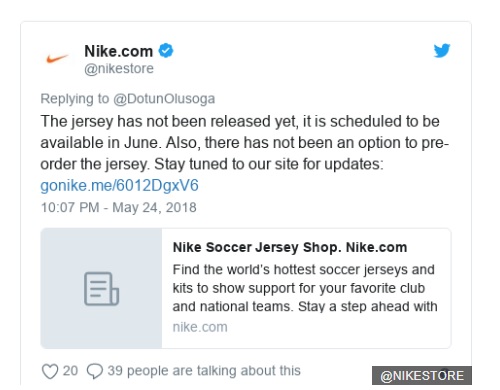500x390 pixels.
Task: Click the link card description text
Action: coord(305,288)
